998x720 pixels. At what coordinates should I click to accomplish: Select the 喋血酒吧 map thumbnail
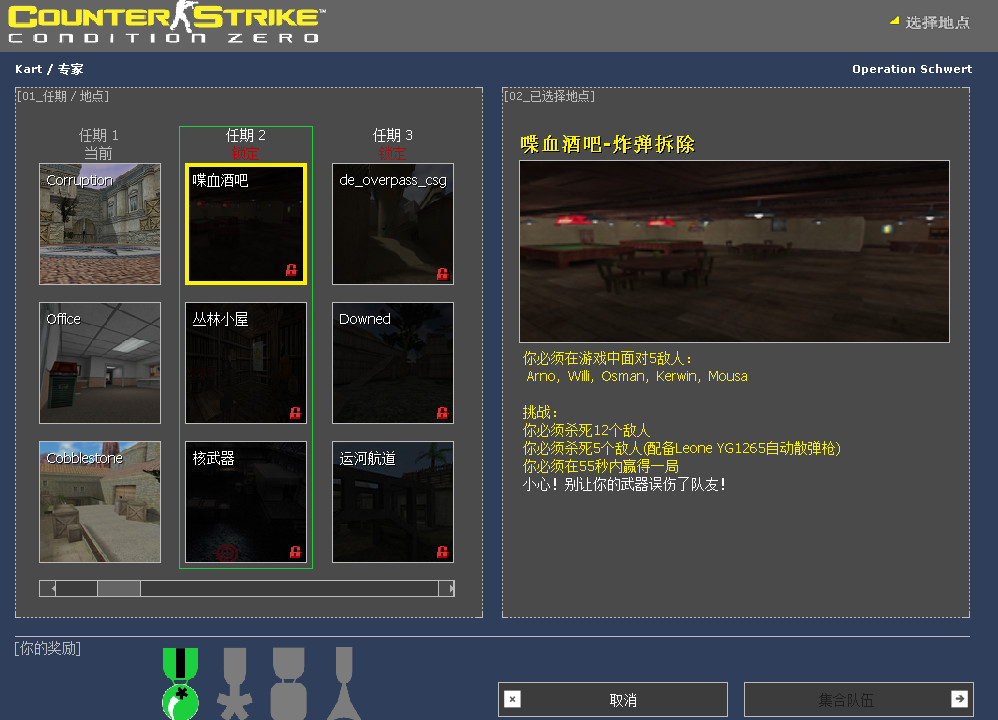click(246, 224)
